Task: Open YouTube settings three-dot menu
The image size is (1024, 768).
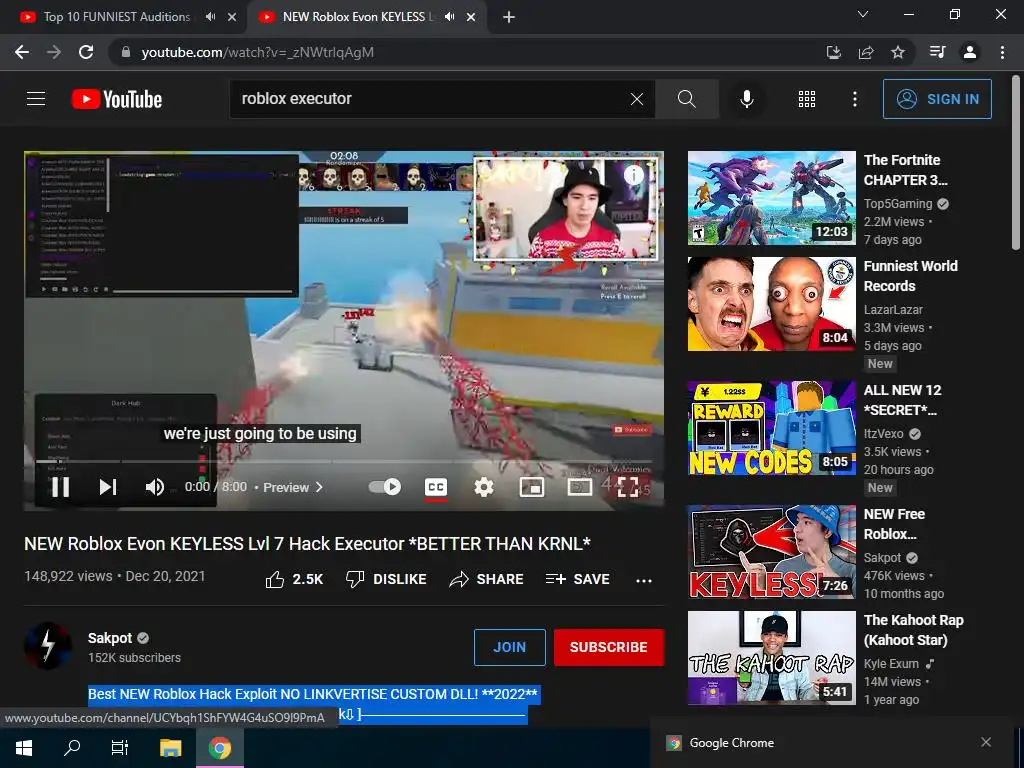Action: (854, 99)
